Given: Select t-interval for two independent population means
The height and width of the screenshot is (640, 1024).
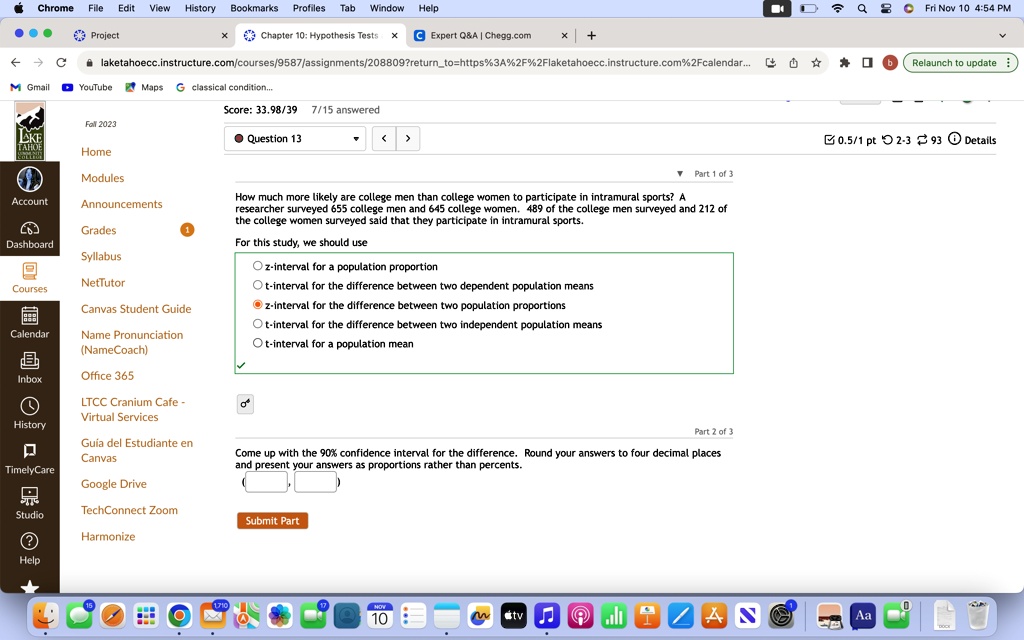Looking at the screenshot, I should (257, 324).
